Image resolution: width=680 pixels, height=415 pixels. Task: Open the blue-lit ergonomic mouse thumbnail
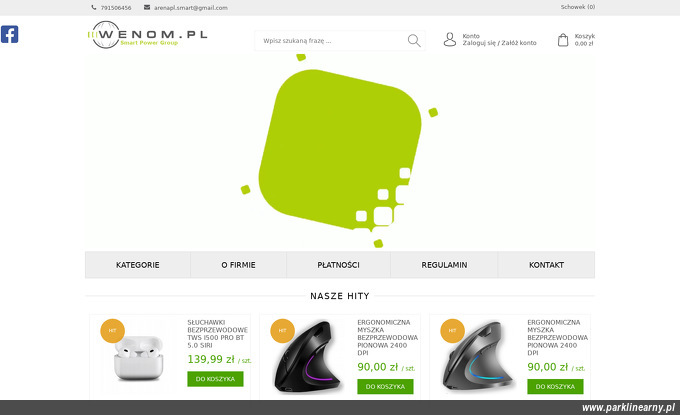coord(477,357)
